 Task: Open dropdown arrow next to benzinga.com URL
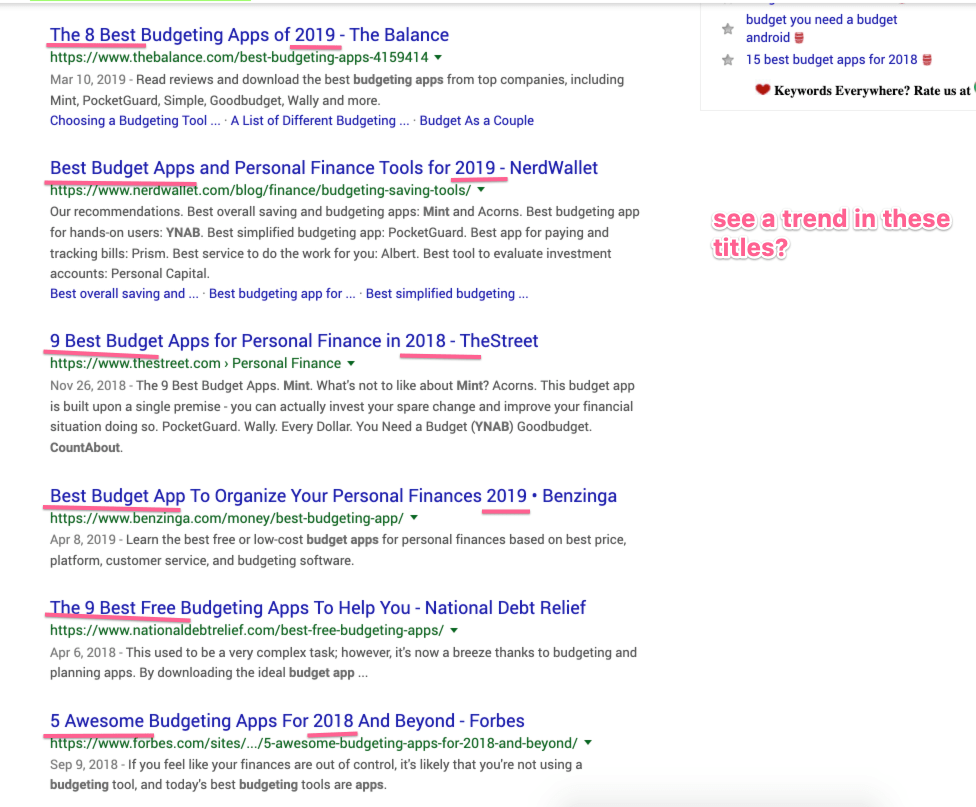click(x=414, y=518)
